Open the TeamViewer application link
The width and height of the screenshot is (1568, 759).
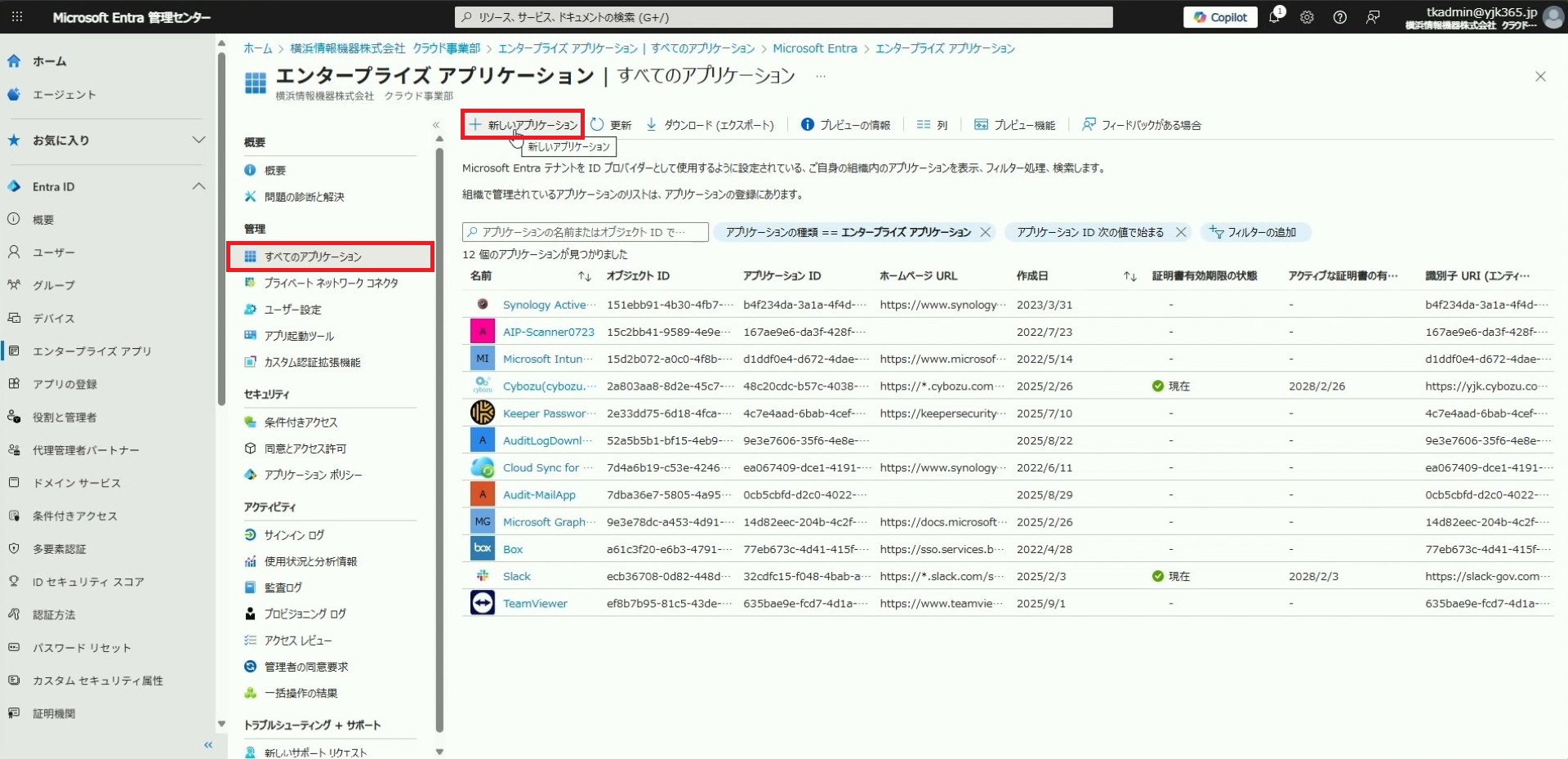point(535,604)
